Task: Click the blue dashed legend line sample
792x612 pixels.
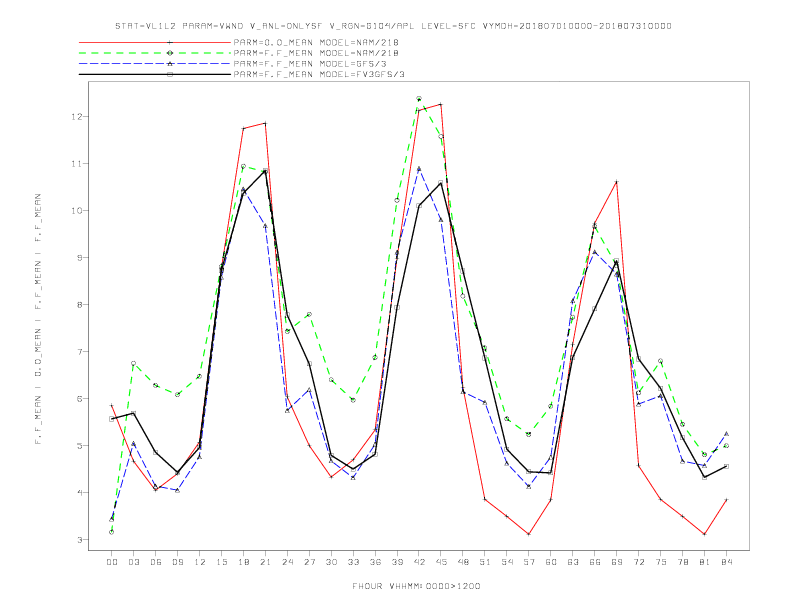Action: [x=155, y=64]
